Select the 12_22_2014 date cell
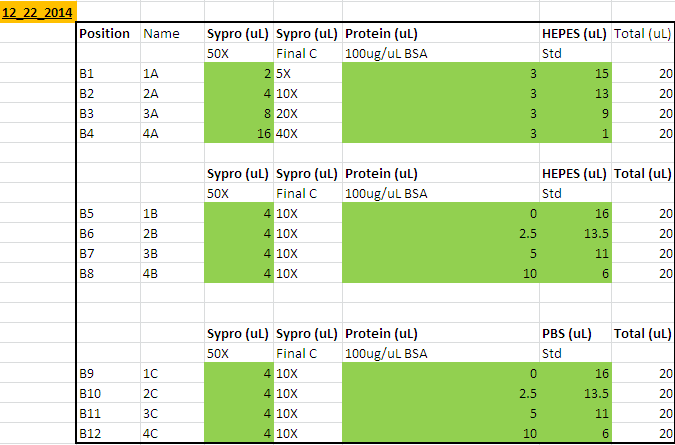Screen dimensions: 675x445 coord(38,12)
